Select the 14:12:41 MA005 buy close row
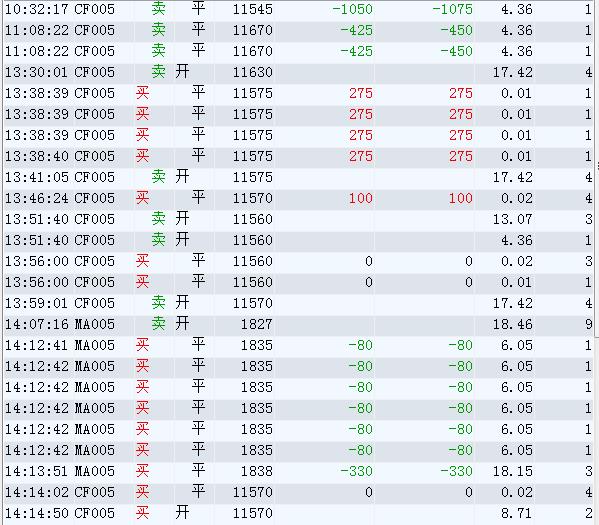599x525 pixels. click(x=298, y=345)
